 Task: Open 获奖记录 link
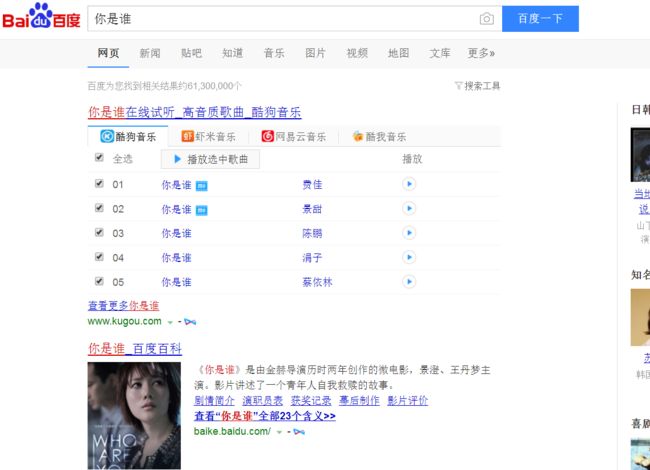tap(311, 400)
